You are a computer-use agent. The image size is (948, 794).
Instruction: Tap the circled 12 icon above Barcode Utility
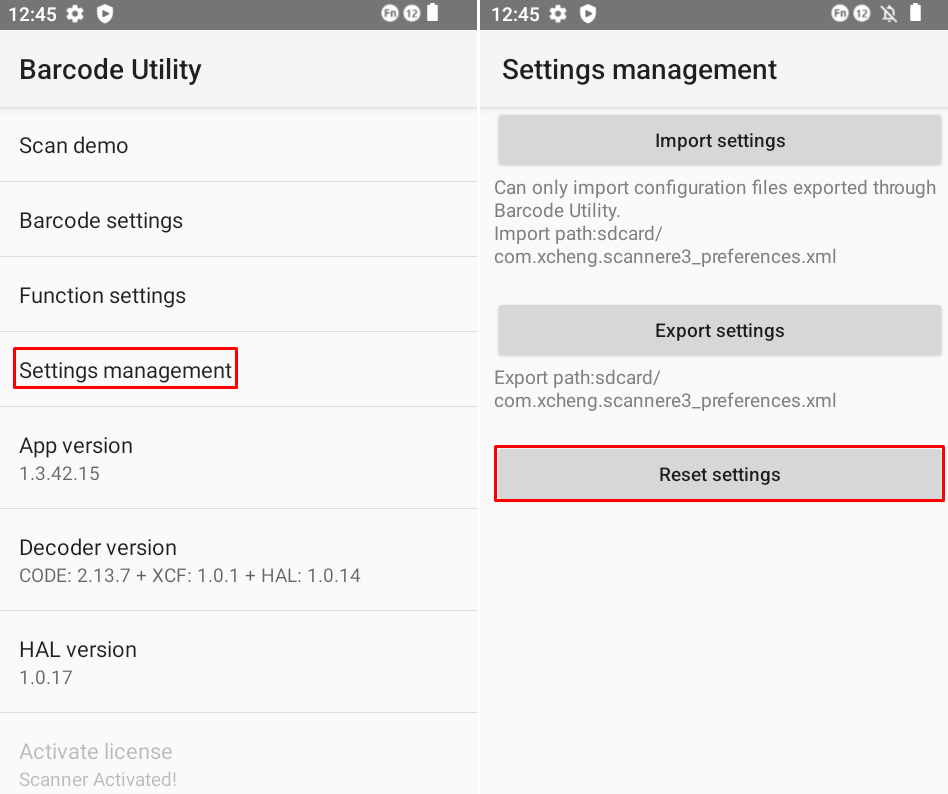coord(411,14)
